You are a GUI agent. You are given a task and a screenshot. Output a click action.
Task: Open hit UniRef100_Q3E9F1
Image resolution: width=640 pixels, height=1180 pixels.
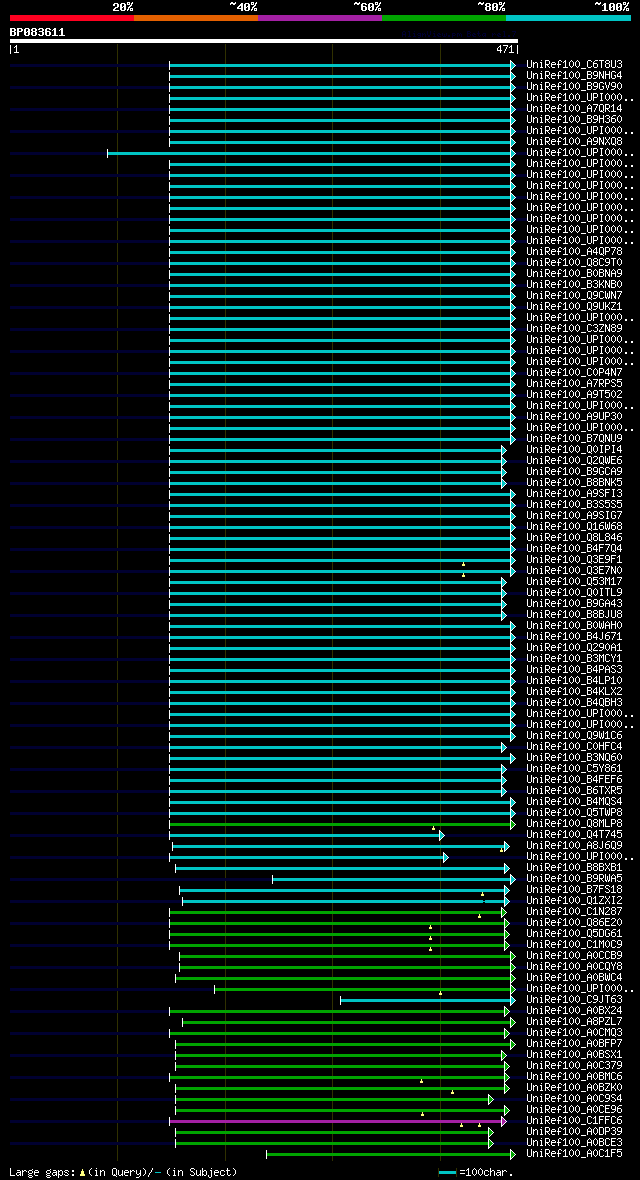click(574, 560)
